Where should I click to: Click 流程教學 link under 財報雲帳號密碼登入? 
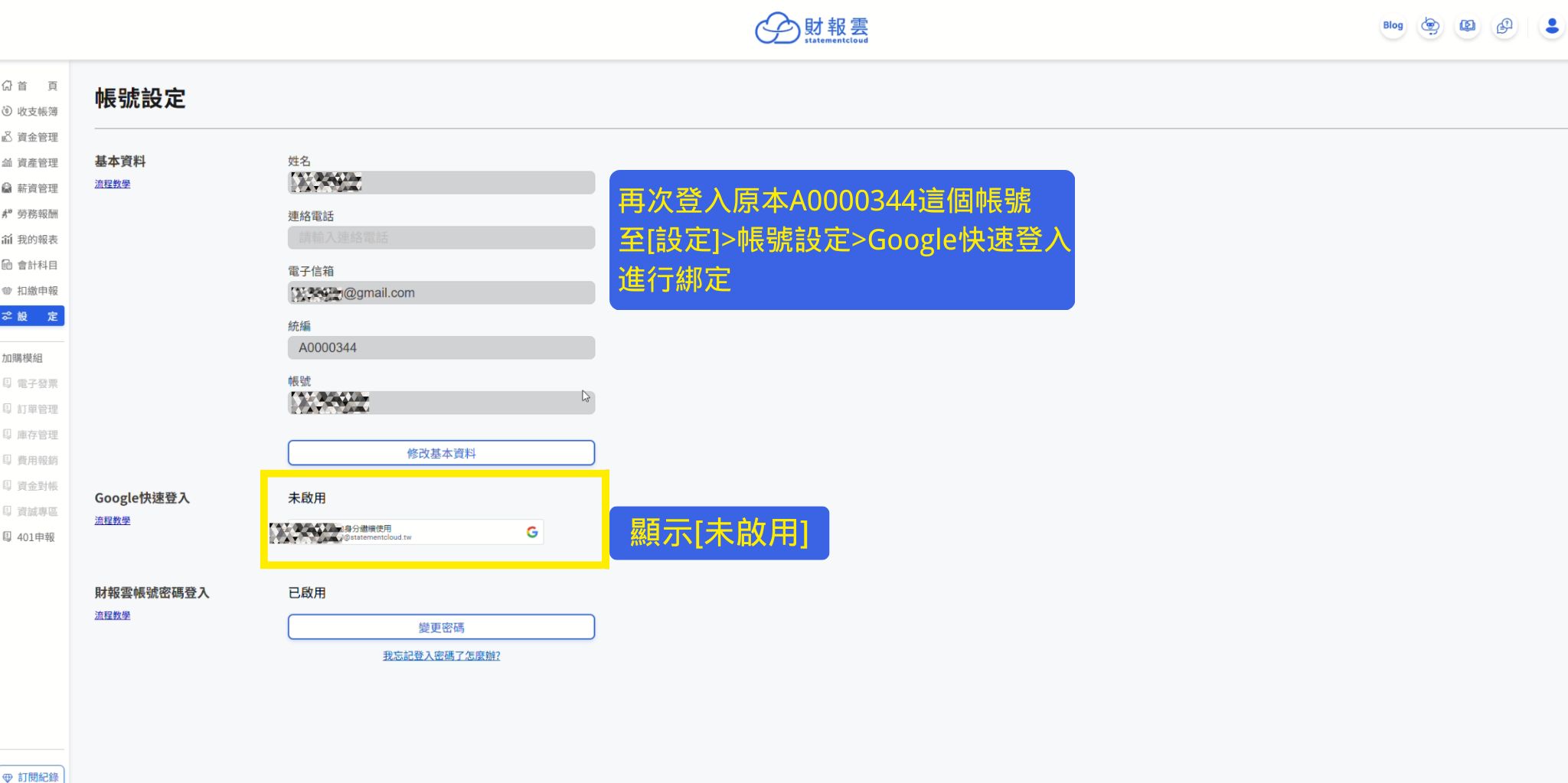point(113,615)
